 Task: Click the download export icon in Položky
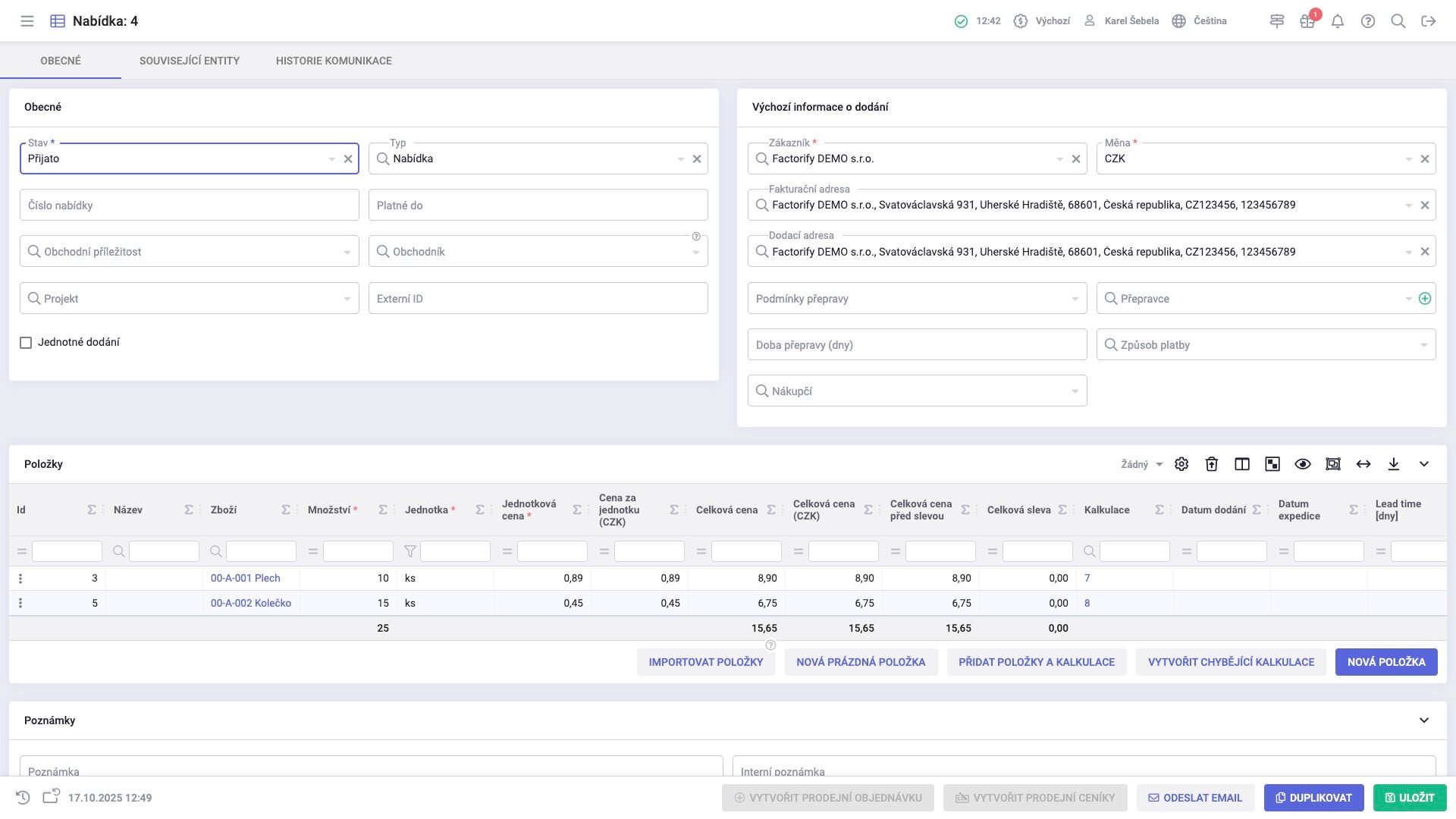[x=1394, y=464]
